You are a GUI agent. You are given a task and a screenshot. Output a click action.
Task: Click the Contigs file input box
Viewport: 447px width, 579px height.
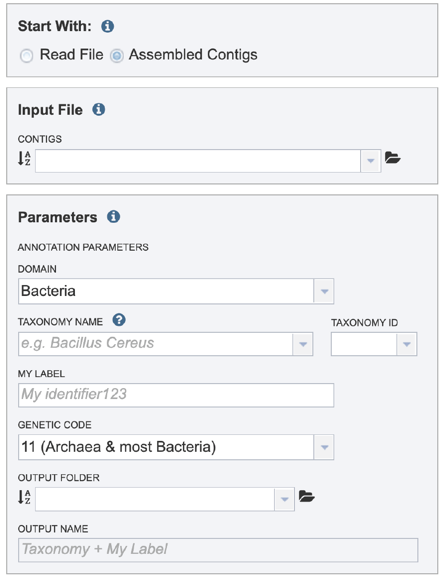click(x=198, y=161)
